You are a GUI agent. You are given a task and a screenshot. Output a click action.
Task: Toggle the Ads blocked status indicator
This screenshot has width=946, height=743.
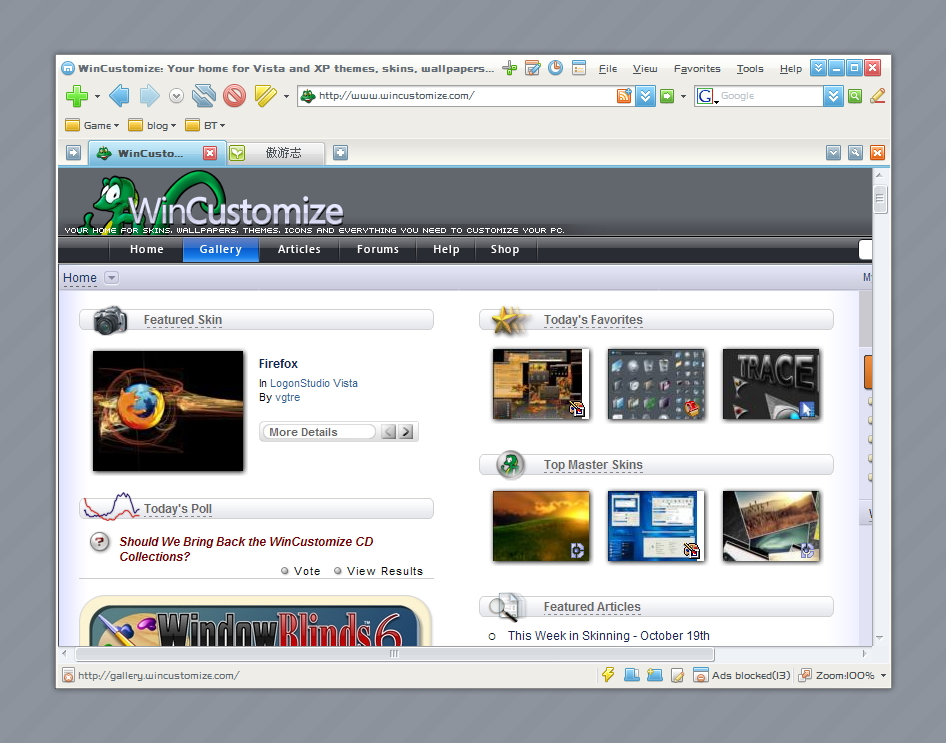(x=741, y=675)
